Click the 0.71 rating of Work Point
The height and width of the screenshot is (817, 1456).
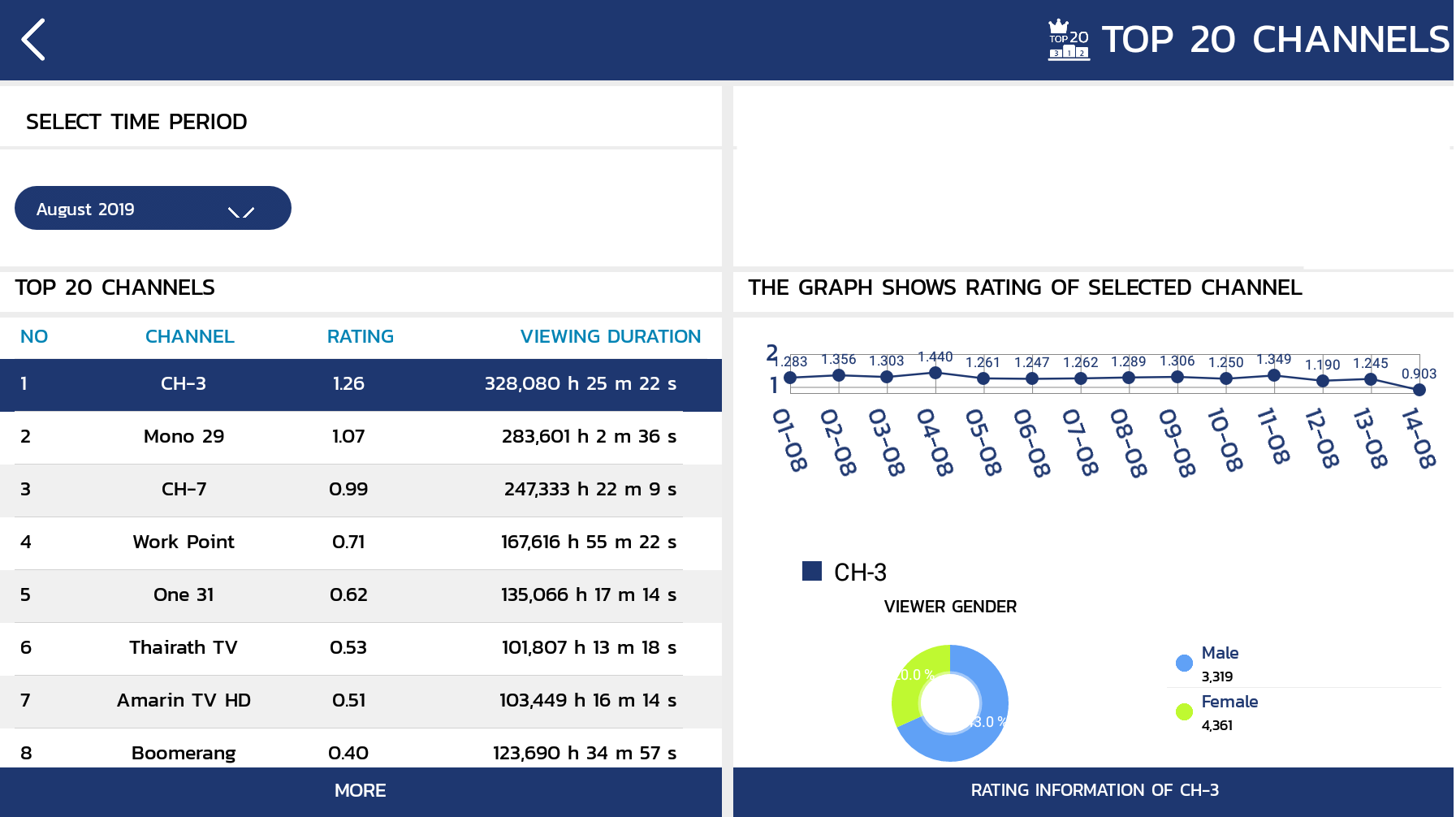pos(348,543)
